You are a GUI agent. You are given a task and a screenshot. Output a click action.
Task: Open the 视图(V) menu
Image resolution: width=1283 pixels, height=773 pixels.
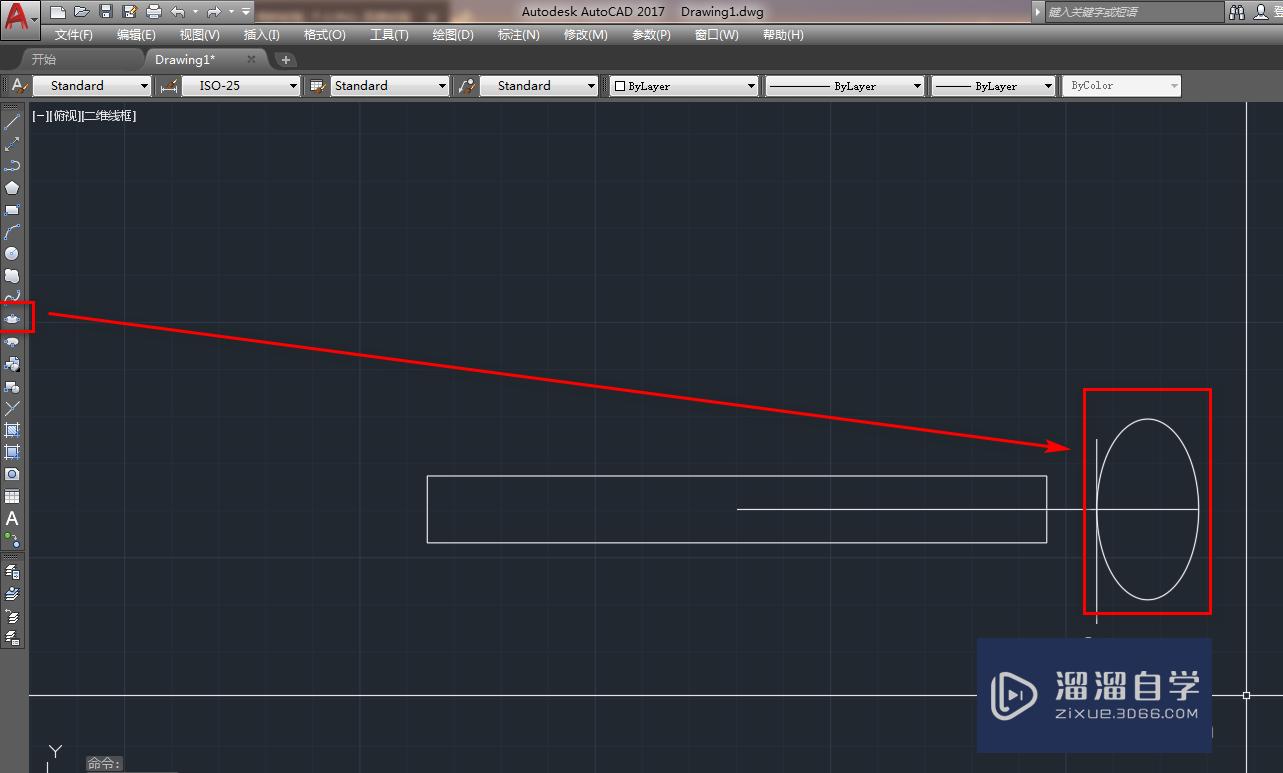pyautogui.click(x=200, y=35)
